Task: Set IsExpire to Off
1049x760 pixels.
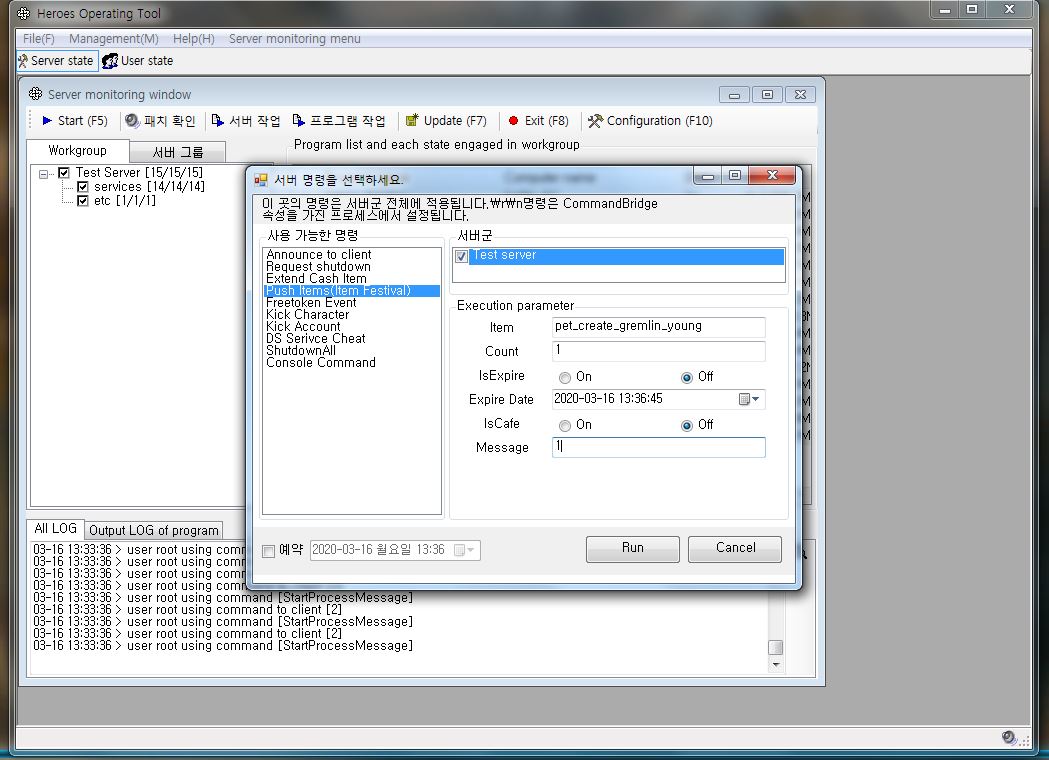Action: click(686, 377)
